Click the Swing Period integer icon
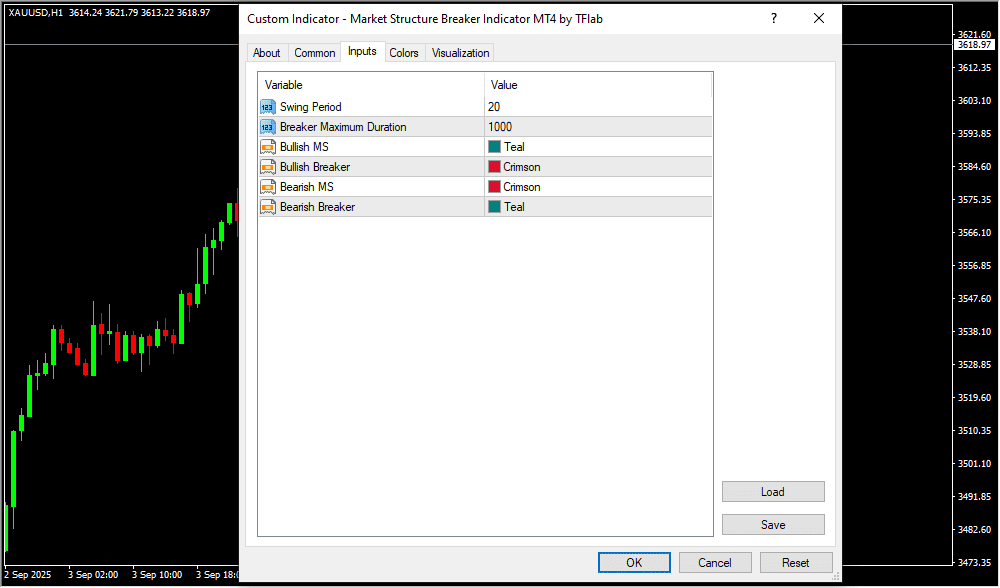 coord(267,107)
